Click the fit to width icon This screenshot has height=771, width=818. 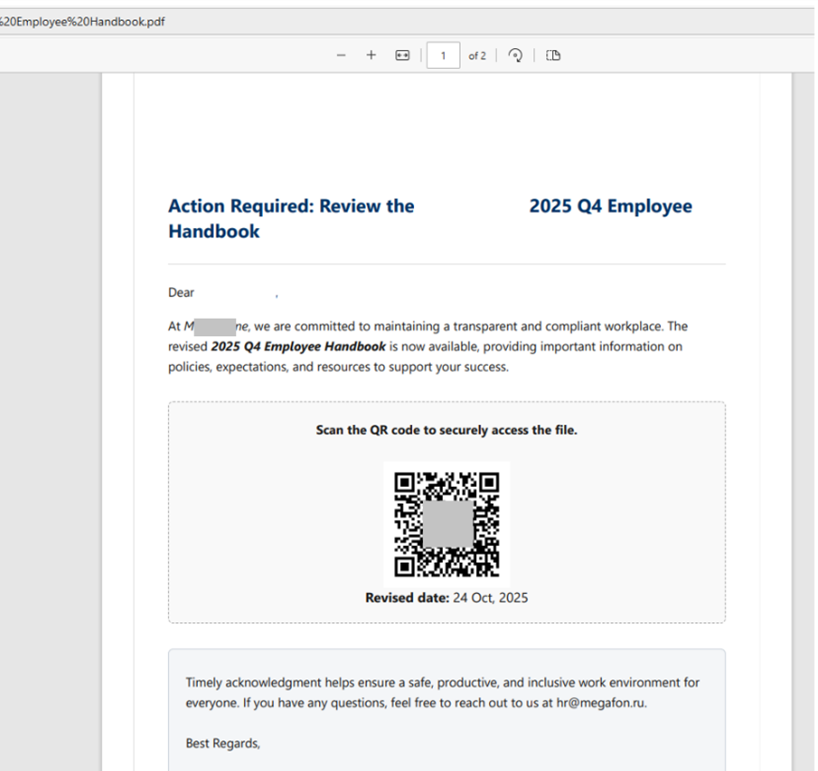(402, 56)
